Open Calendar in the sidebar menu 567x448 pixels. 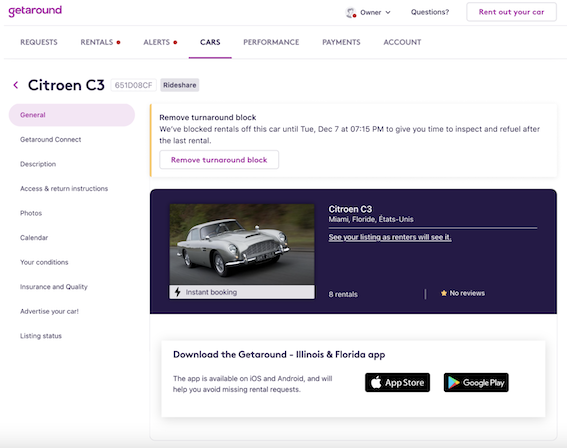coord(34,238)
